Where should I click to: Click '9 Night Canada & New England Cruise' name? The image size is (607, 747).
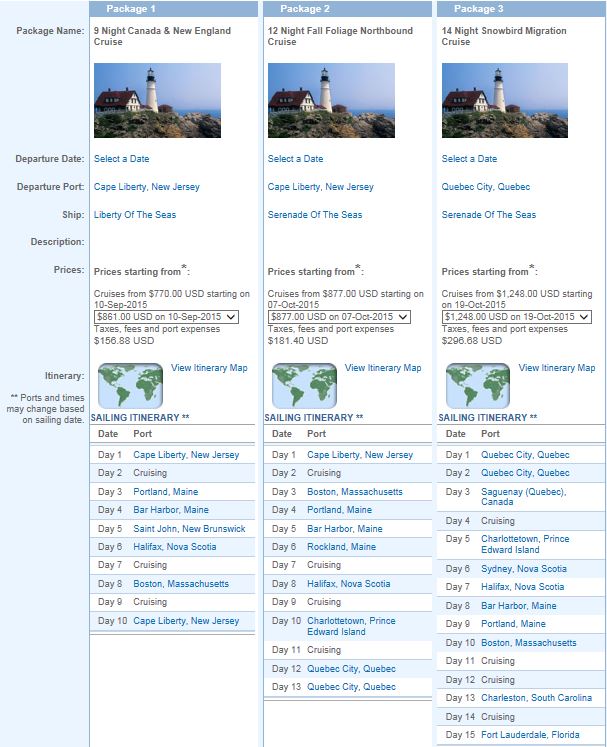tap(162, 36)
